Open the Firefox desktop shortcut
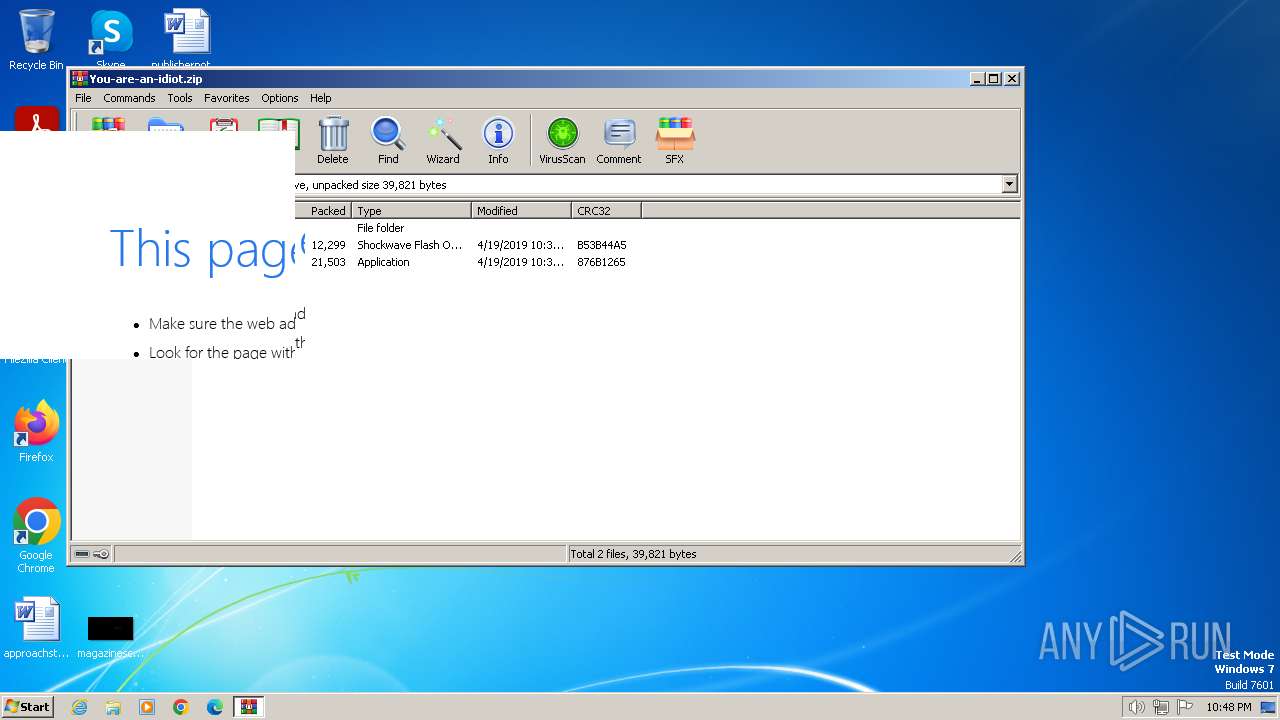 (36, 432)
